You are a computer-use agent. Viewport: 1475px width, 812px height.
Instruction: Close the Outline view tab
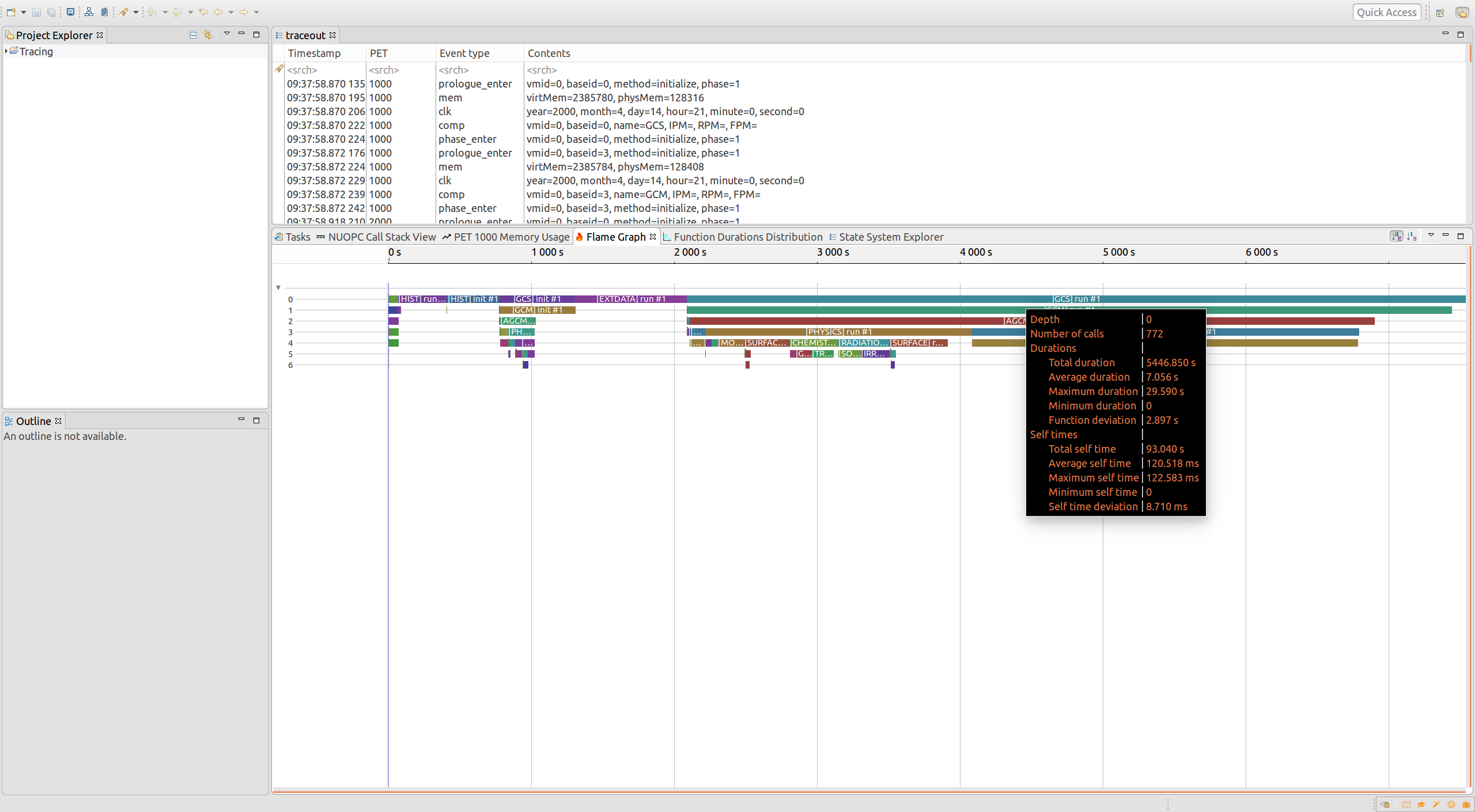[x=58, y=421]
